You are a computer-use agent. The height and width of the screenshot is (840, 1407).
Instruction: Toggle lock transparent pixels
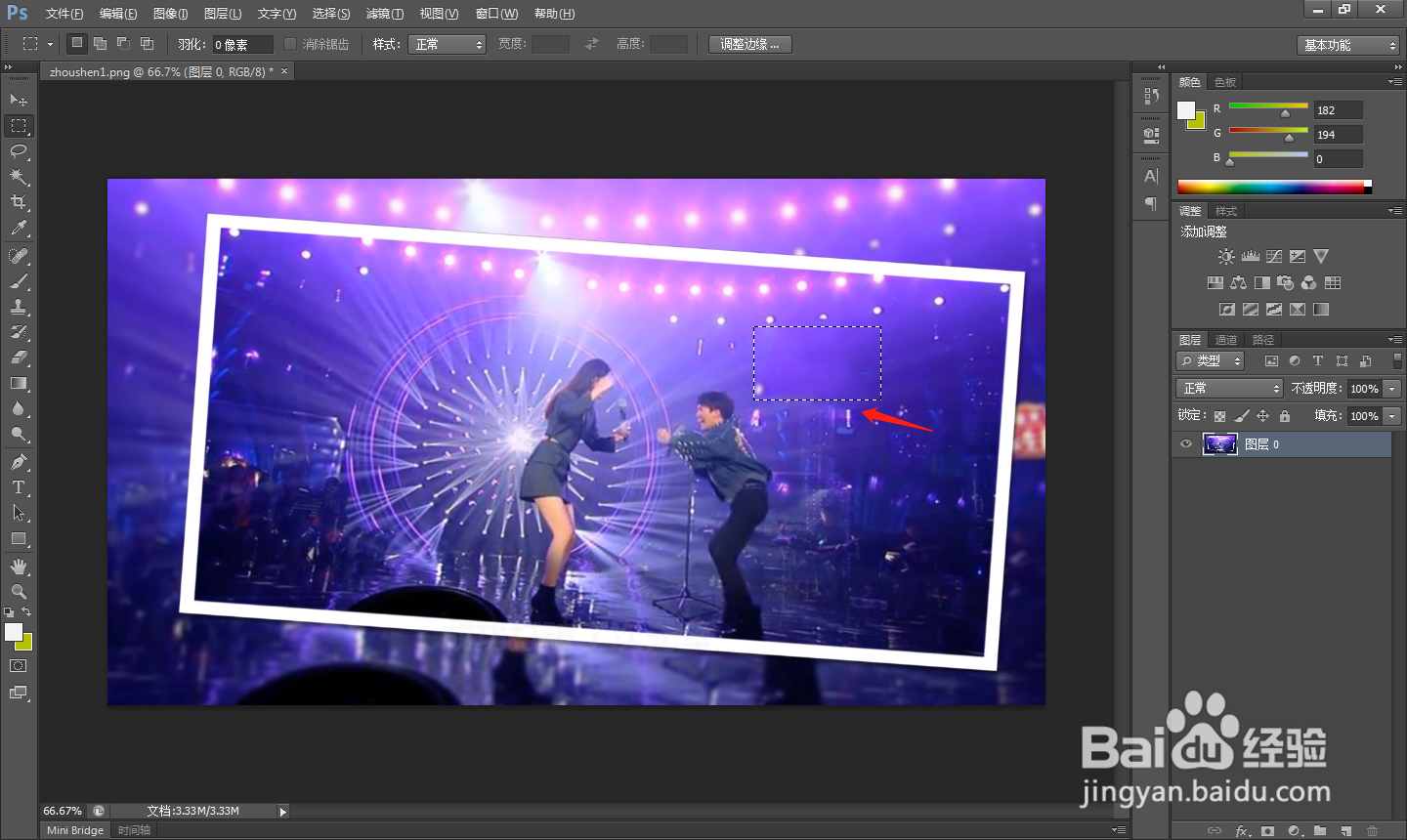[1220, 416]
